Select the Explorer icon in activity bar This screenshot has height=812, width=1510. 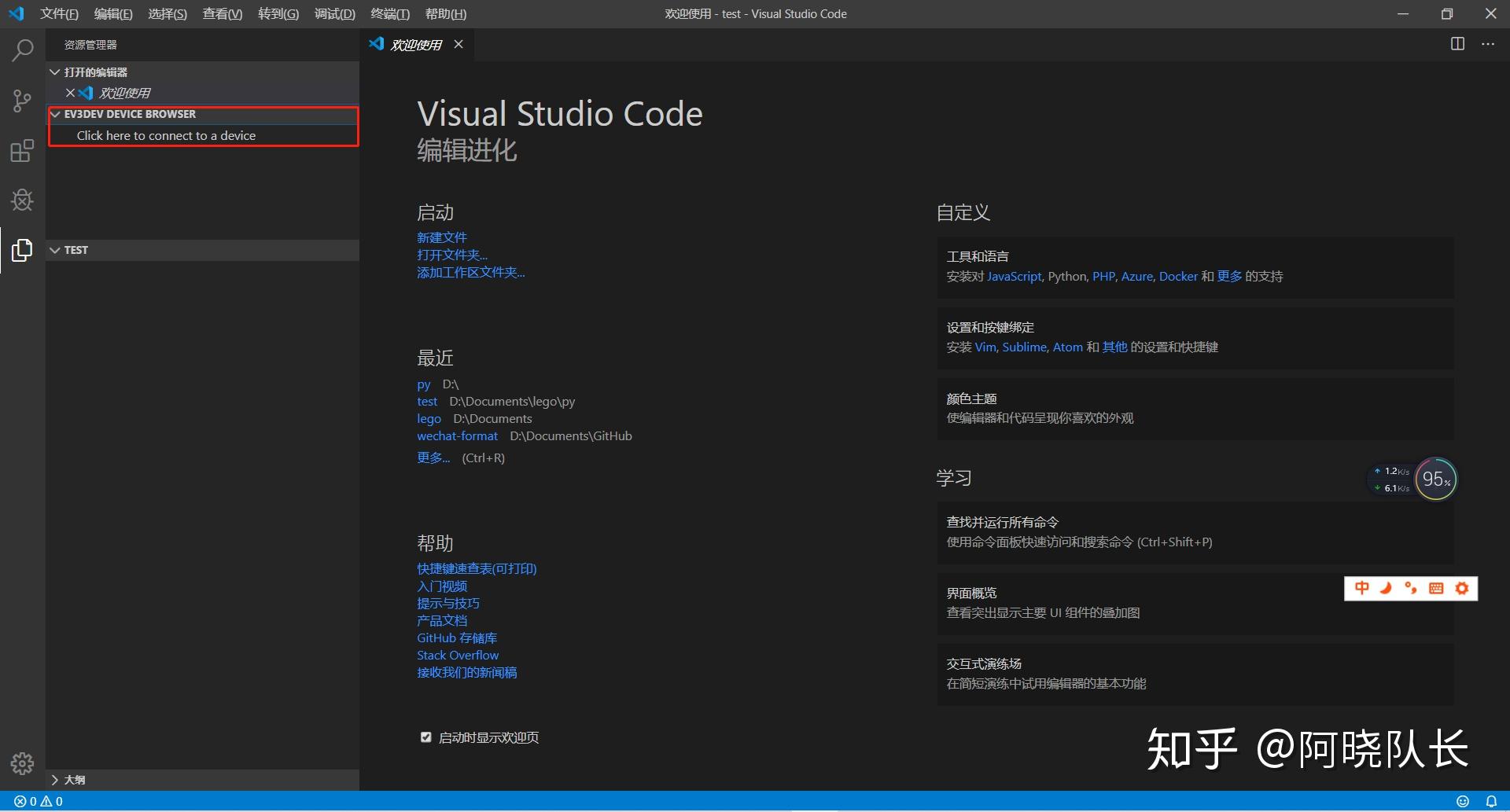pyautogui.click(x=21, y=250)
